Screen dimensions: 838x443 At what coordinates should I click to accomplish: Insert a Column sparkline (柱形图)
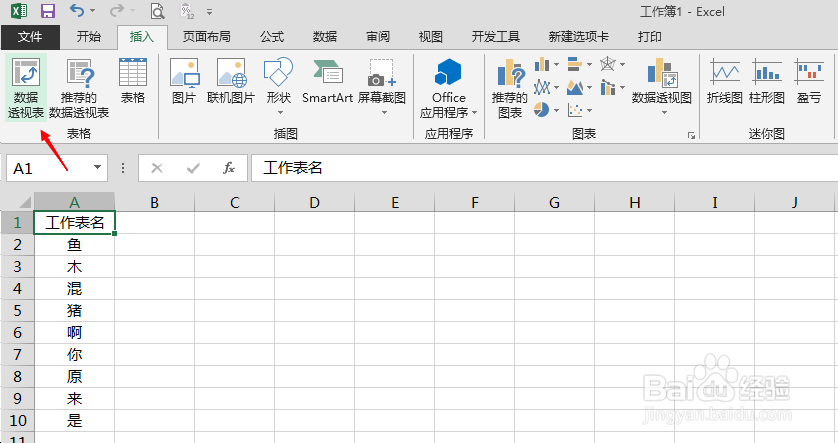(767, 81)
